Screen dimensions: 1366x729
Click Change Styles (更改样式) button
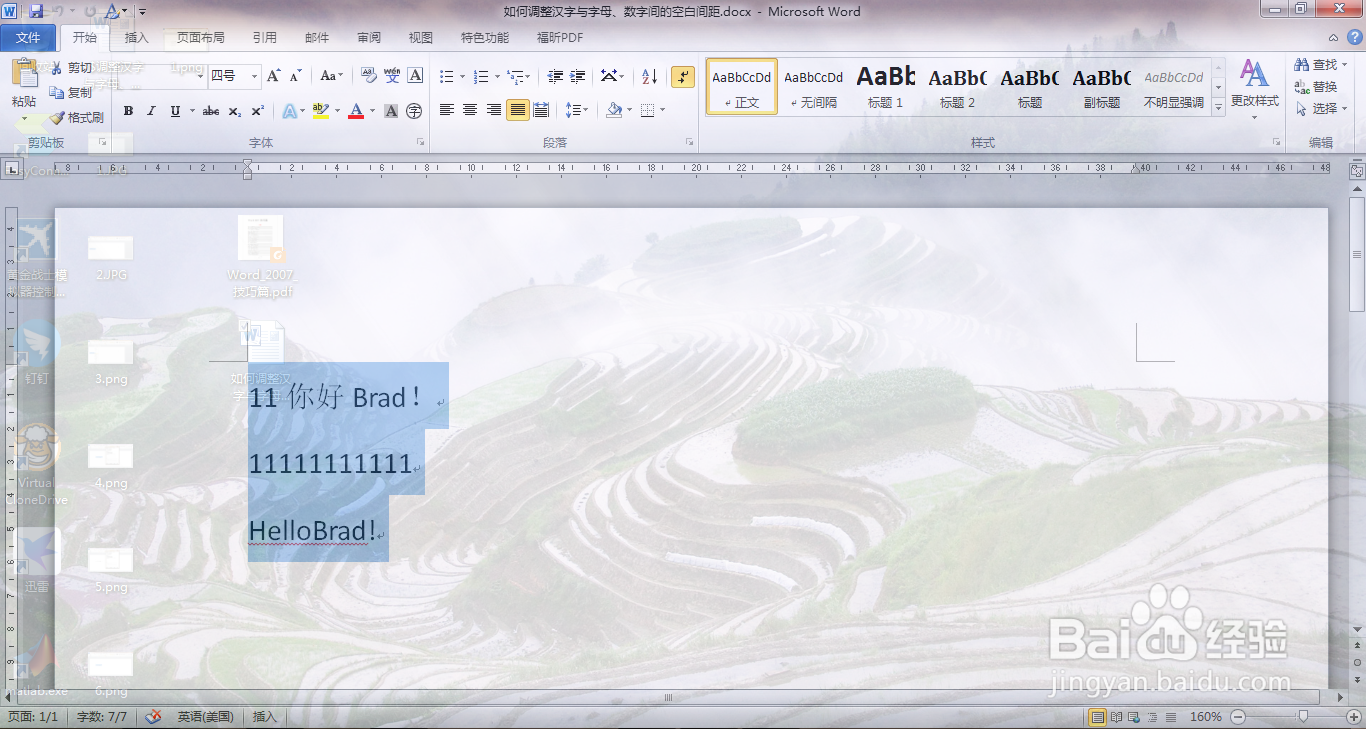[x=1254, y=88]
